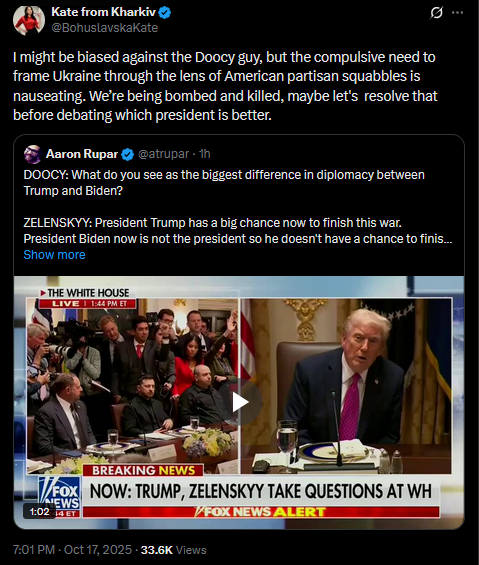
Task: Open the three-dot more options menu
Action: tap(457, 13)
